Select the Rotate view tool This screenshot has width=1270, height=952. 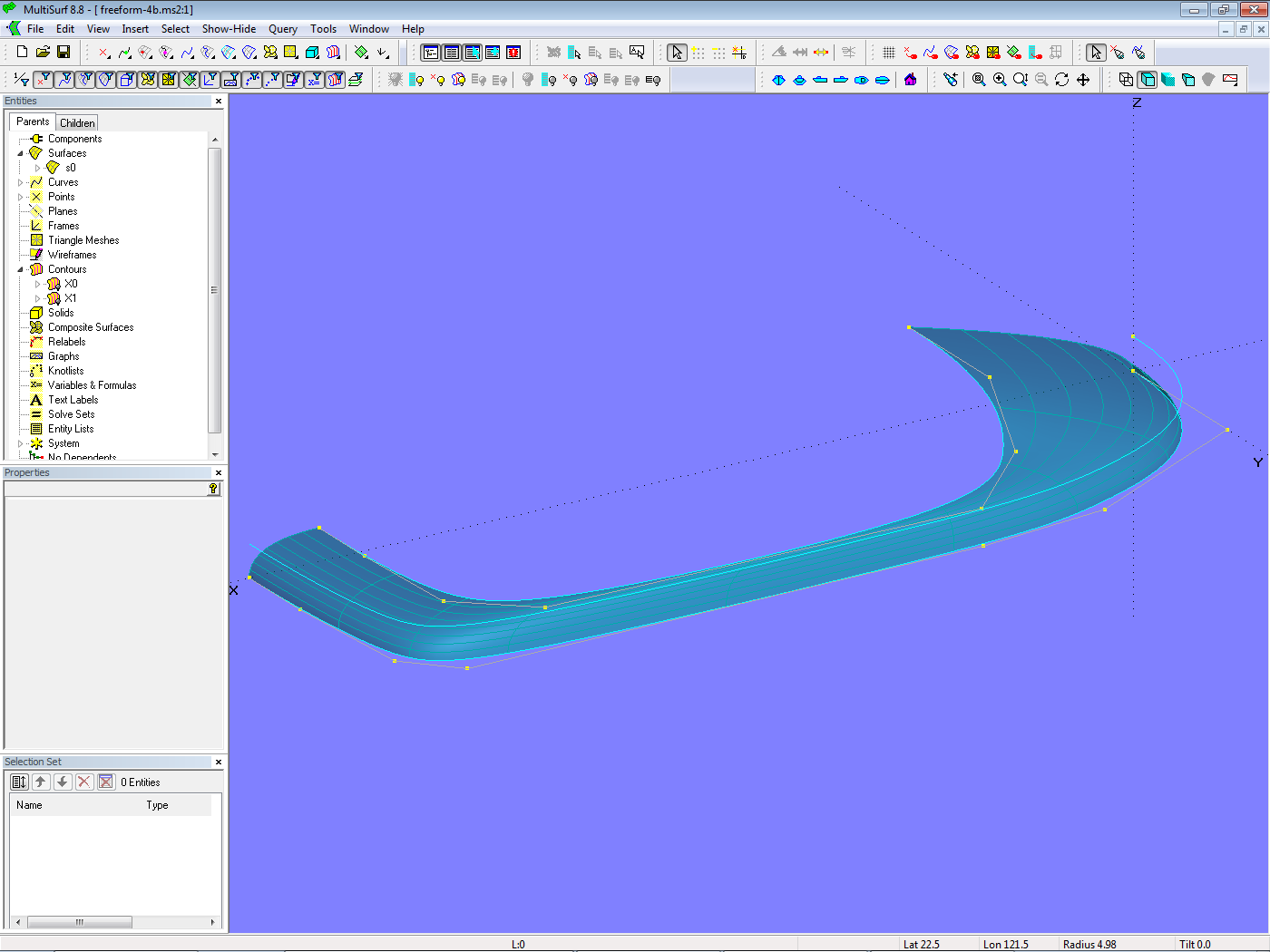click(x=1062, y=80)
